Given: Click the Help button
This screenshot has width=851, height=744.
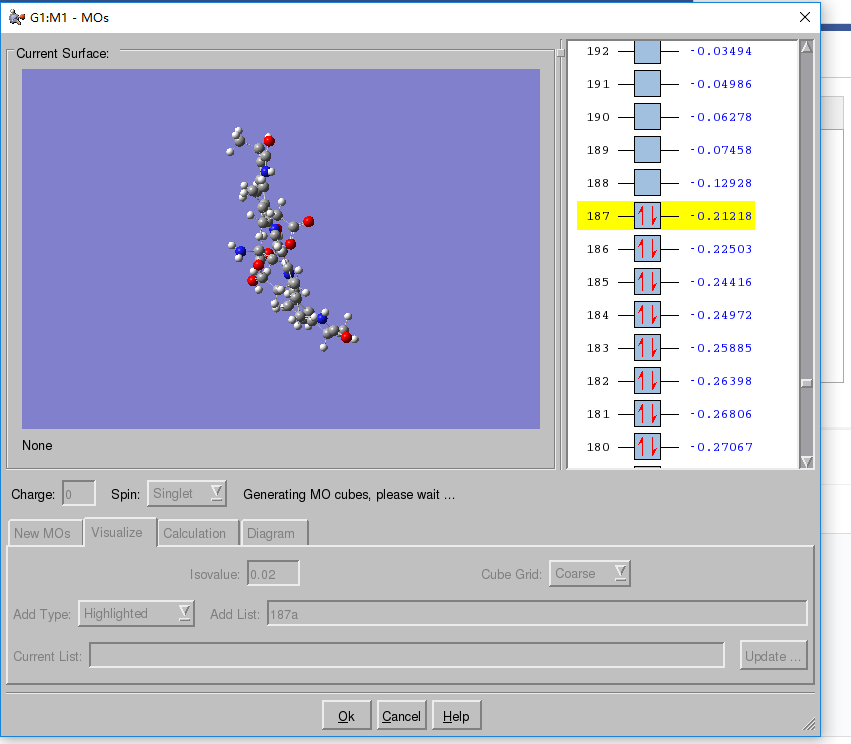Looking at the screenshot, I should [x=456, y=716].
